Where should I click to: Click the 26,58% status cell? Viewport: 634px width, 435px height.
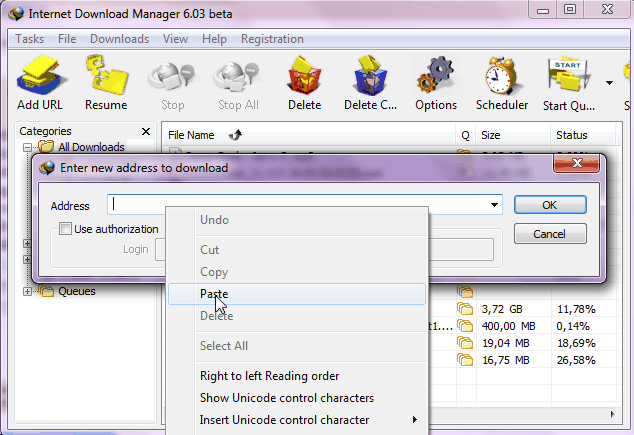576,360
